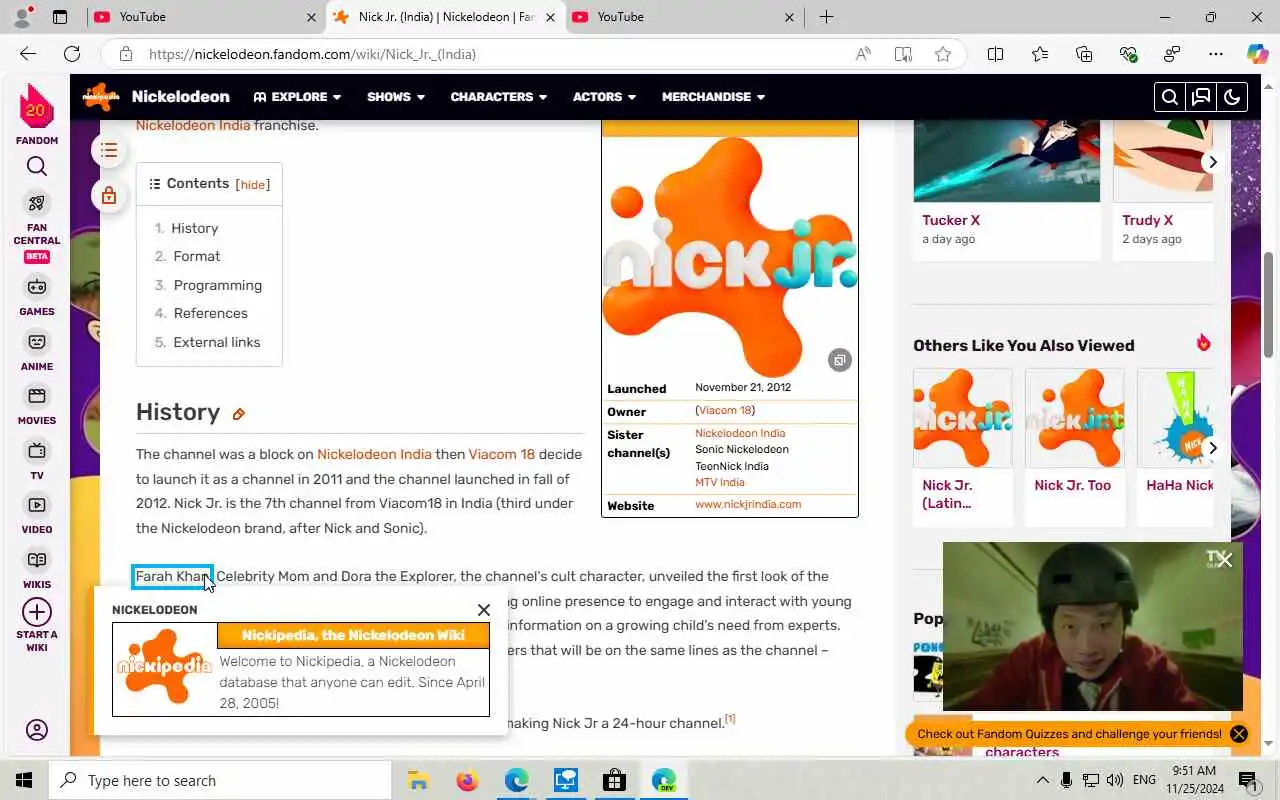The height and width of the screenshot is (800, 1280).
Task: Click the Start a Wiki plus icon
Action: pyautogui.click(x=37, y=612)
